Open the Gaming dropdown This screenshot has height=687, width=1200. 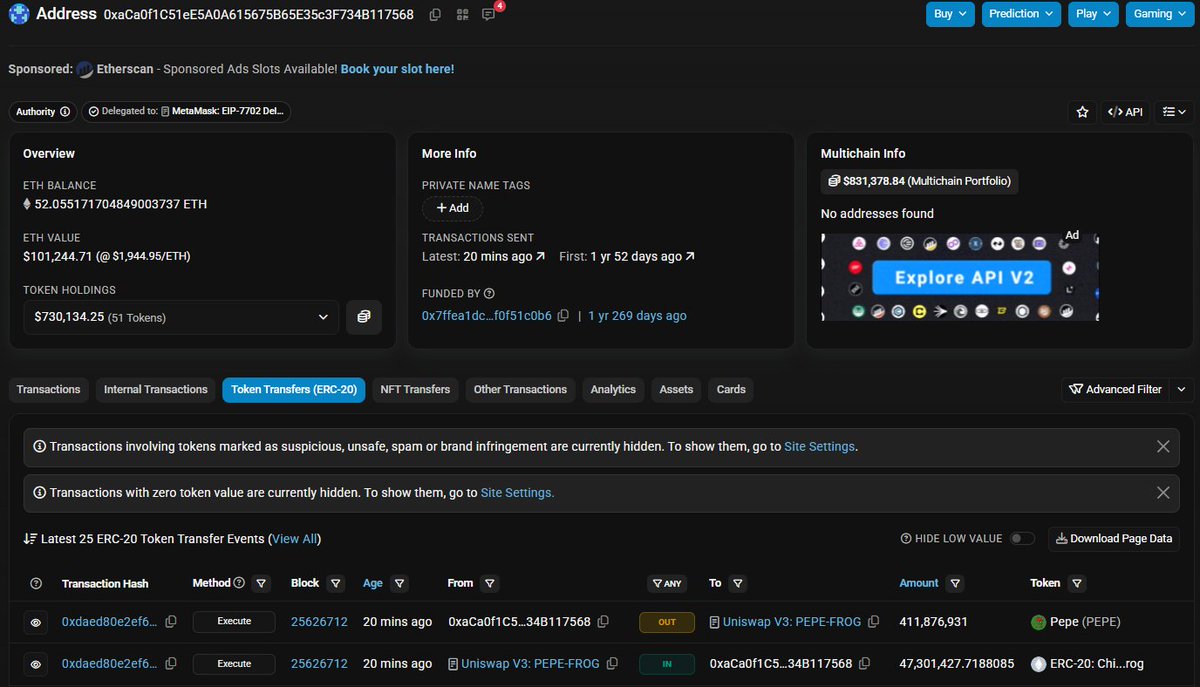(1160, 14)
